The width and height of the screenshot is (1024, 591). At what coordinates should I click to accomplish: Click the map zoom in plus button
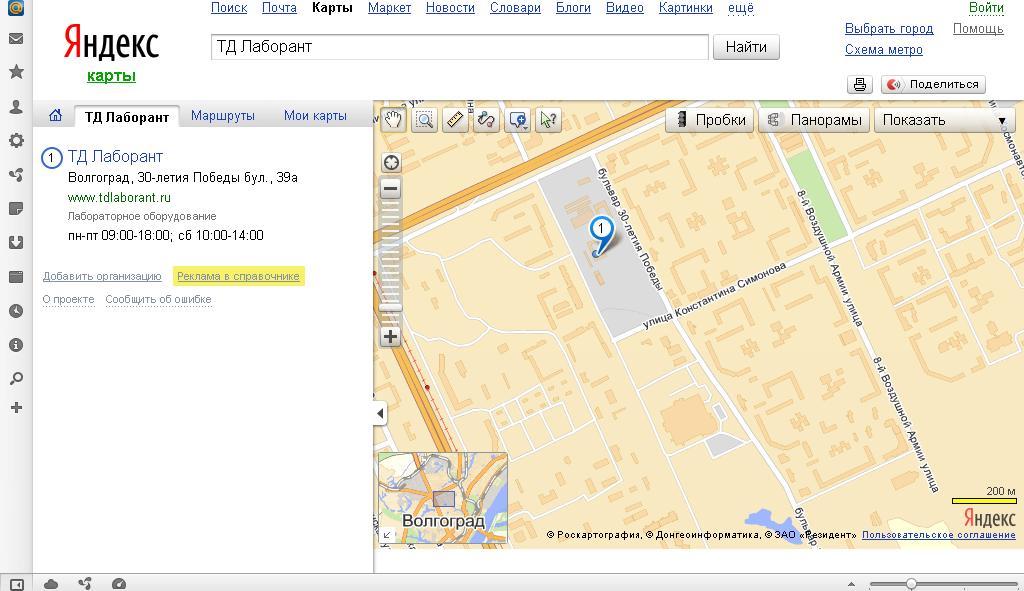[x=391, y=337]
